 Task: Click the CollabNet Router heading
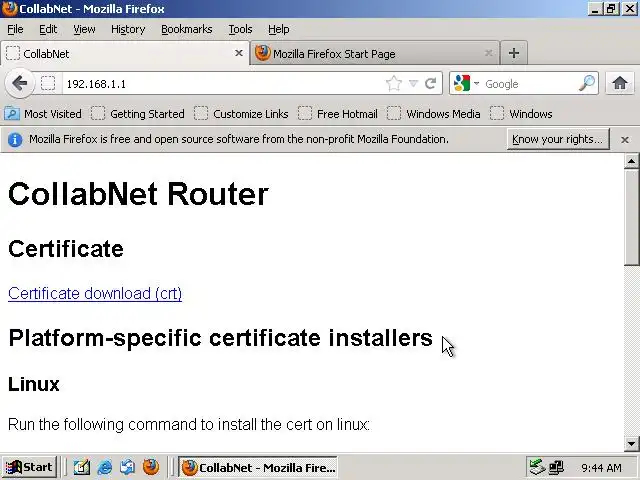pos(138,194)
